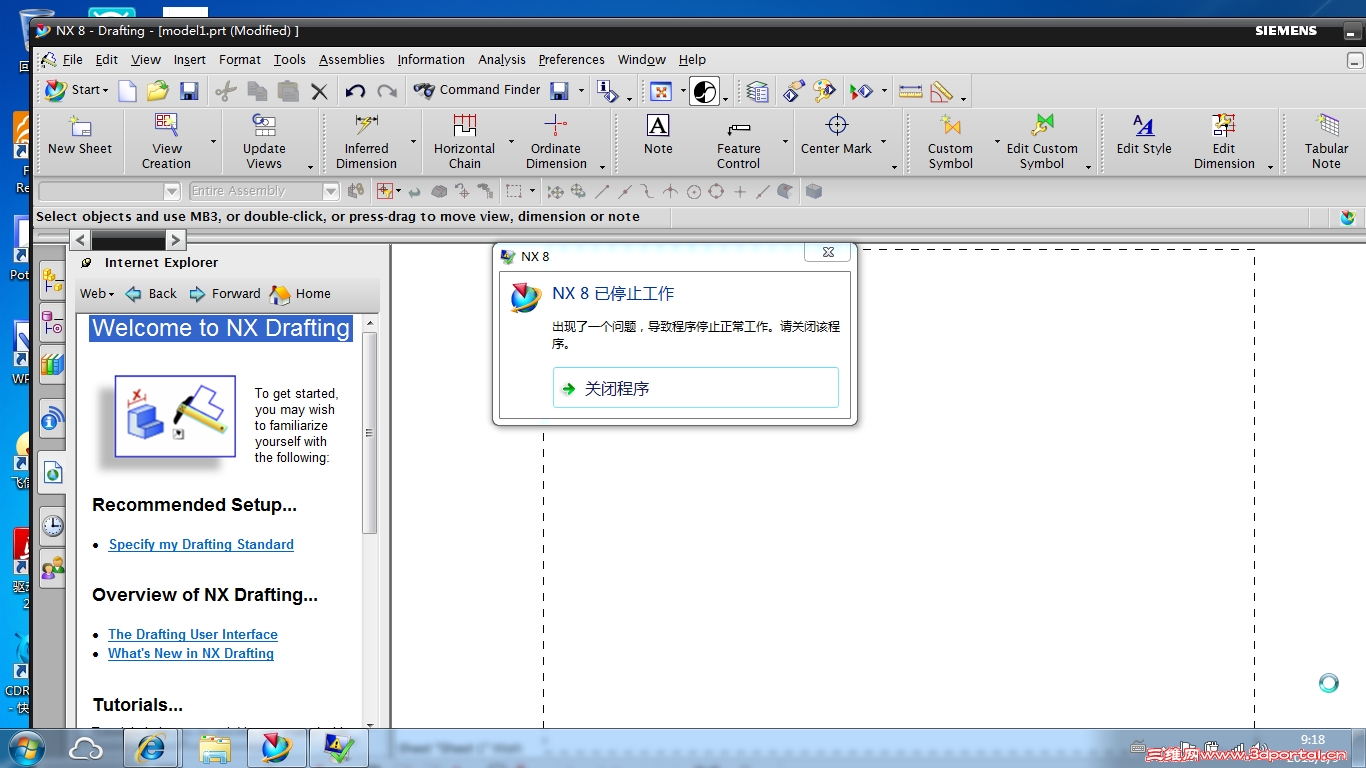
Task: Save the part with the floppy disk icon
Action: 188,92
